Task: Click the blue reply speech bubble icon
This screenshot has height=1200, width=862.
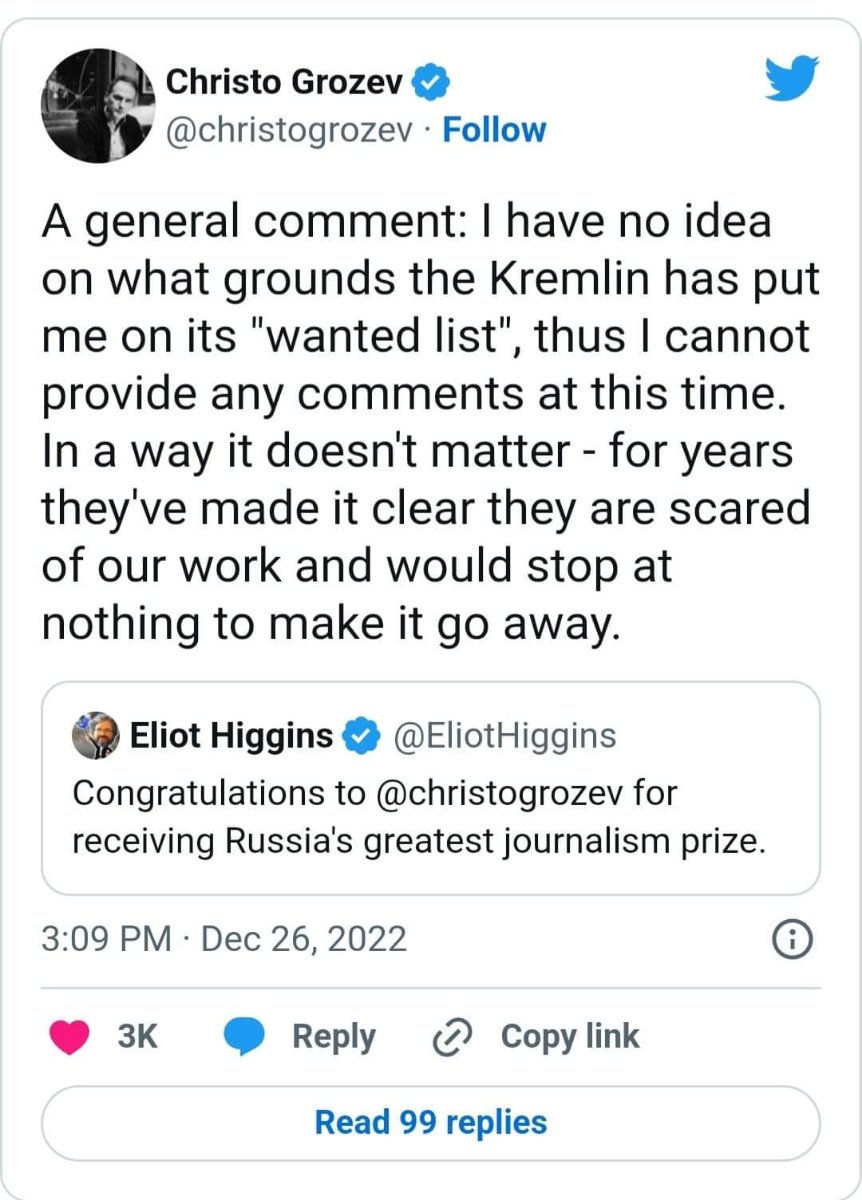Action: [243, 1037]
